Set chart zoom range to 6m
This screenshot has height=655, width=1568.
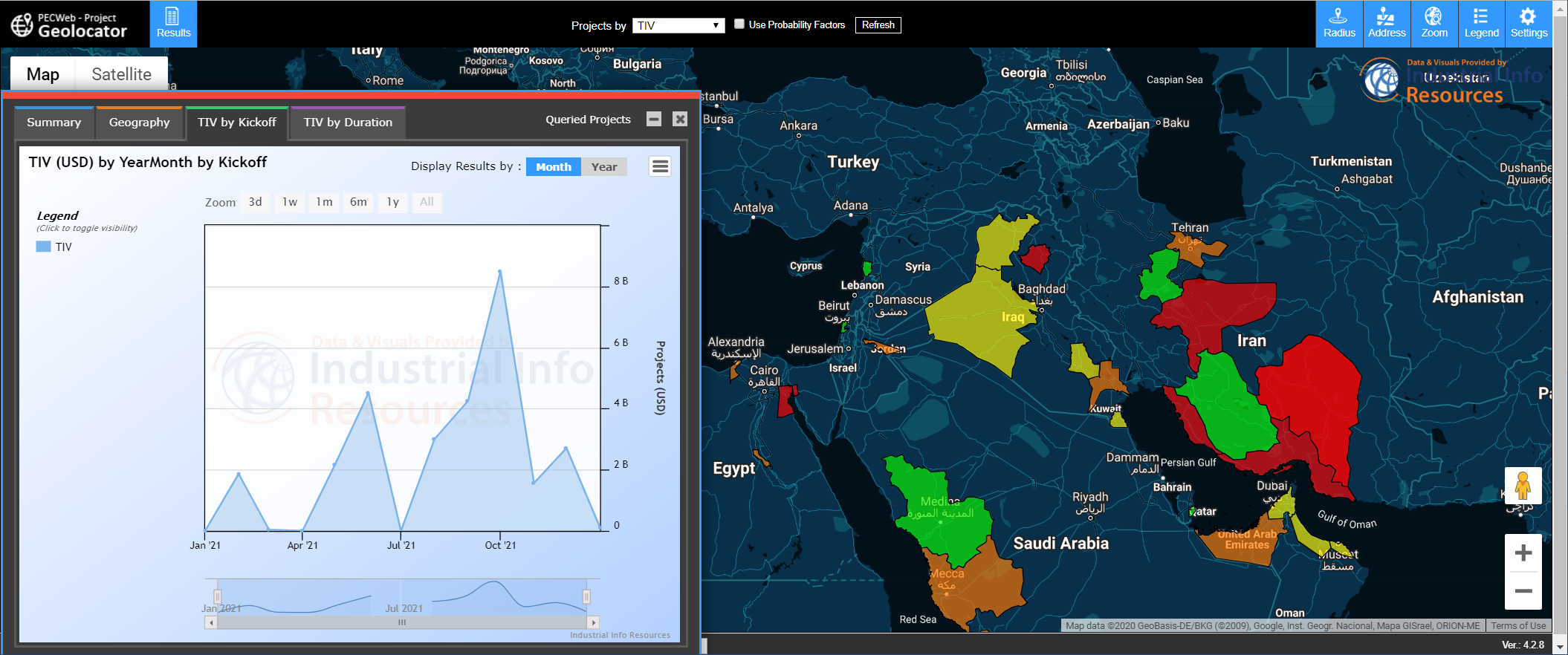coord(358,202)
